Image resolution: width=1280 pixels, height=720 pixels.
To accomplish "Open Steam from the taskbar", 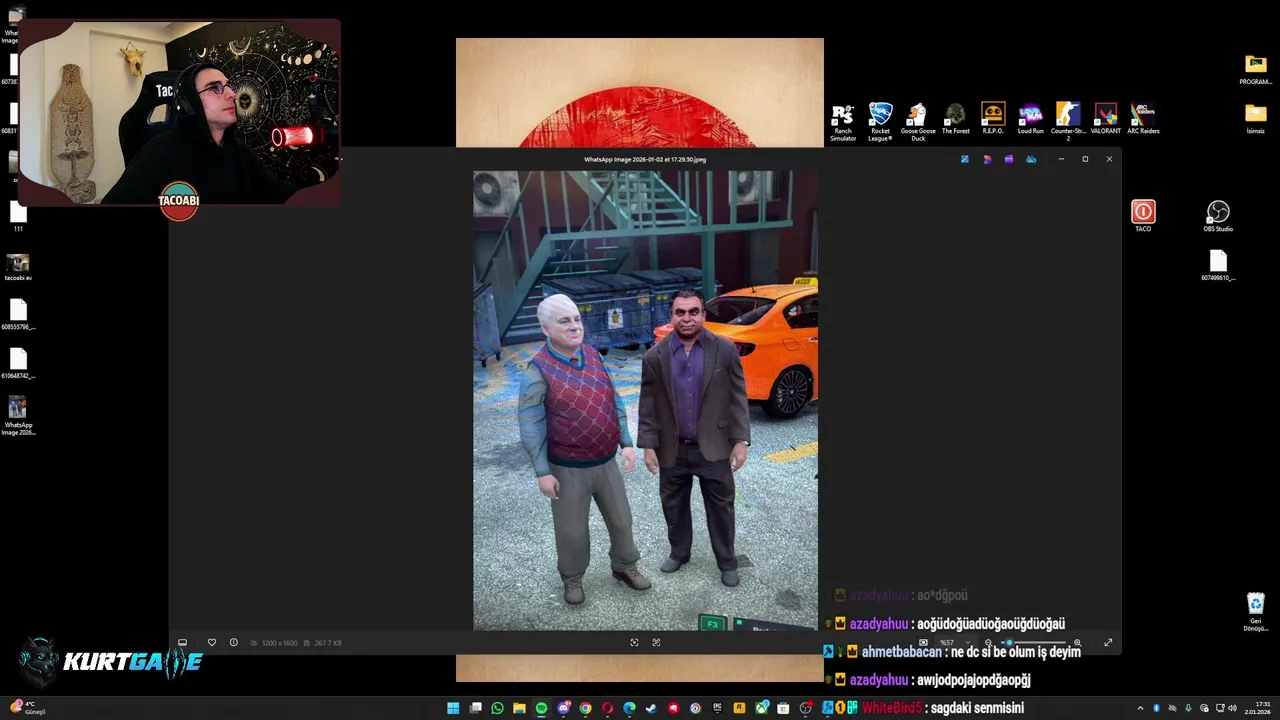I will coord(651,708).
